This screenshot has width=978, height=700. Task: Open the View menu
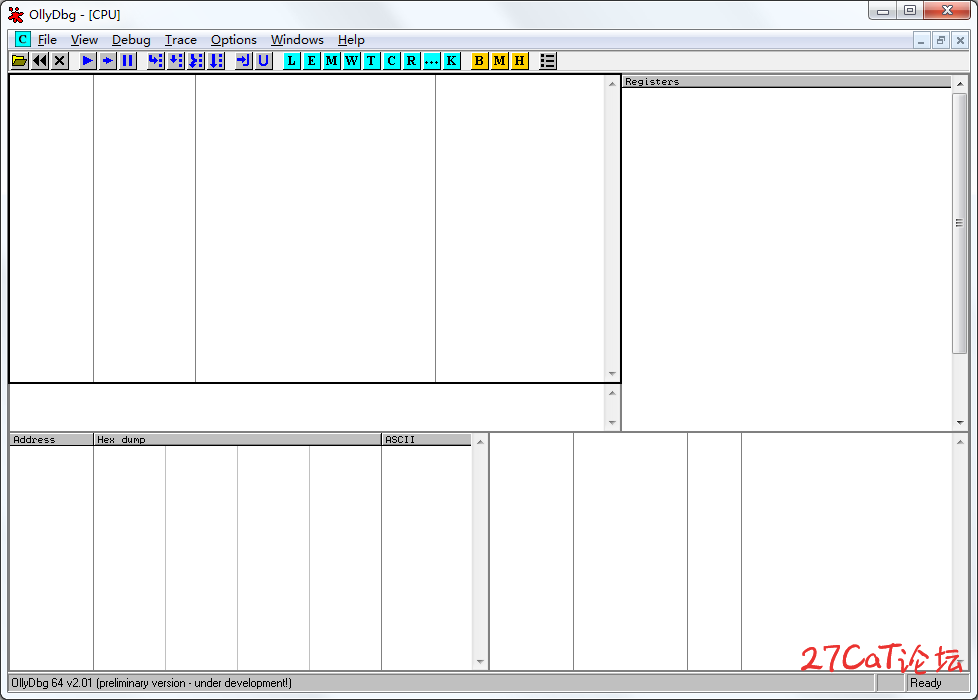pyautogui.click(x=84, y=39)
